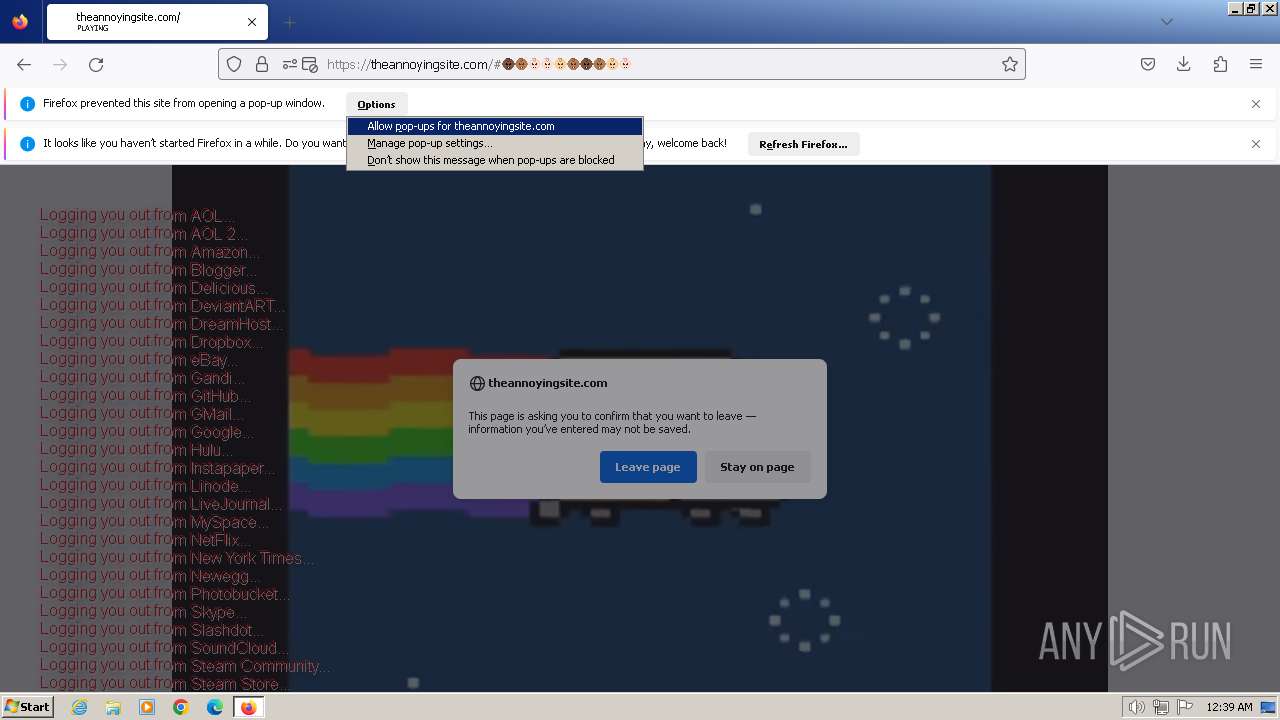Select Allow pop-ups for theannoyingsite.com
1280x720 pixels.
click(495, 126)
